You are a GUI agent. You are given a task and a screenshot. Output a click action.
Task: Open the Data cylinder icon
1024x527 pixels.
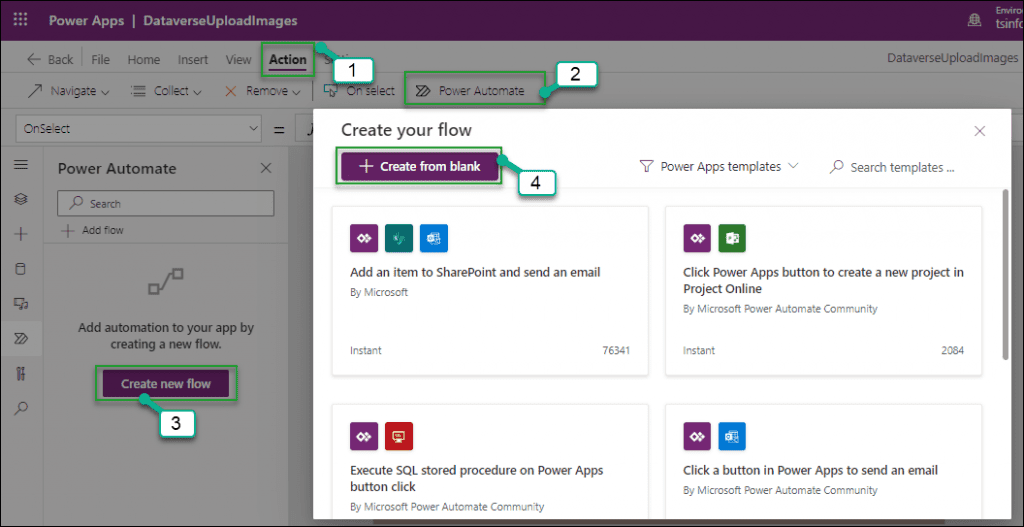coord(21,268)
